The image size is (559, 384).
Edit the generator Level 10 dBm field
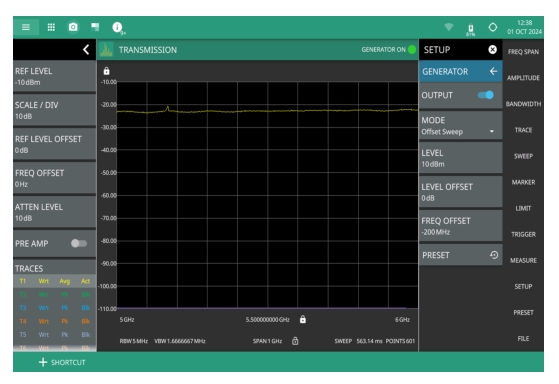tap(460, 158)
